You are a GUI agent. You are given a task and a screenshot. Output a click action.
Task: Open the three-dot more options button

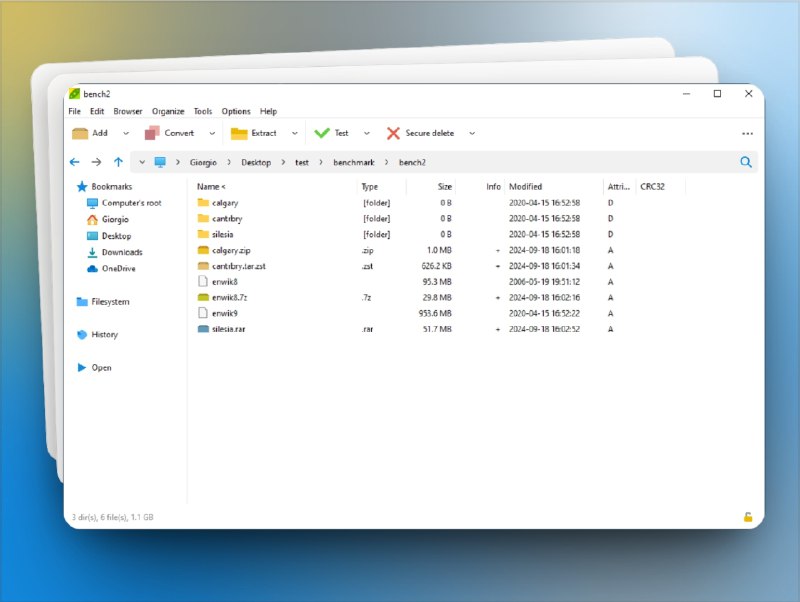pyautogui.click(x=747, y=133)
